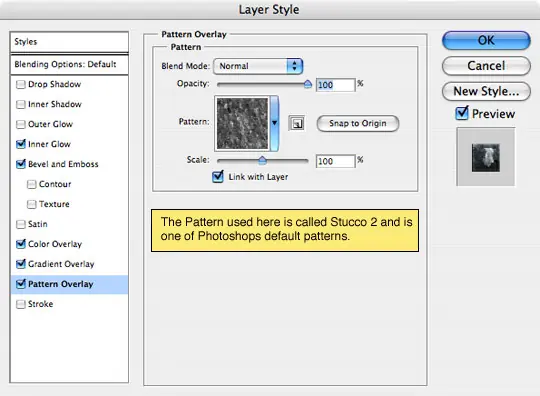Screen dimensions: 540x396
Task: Select the Styles list entry
Action: [69, 42]
